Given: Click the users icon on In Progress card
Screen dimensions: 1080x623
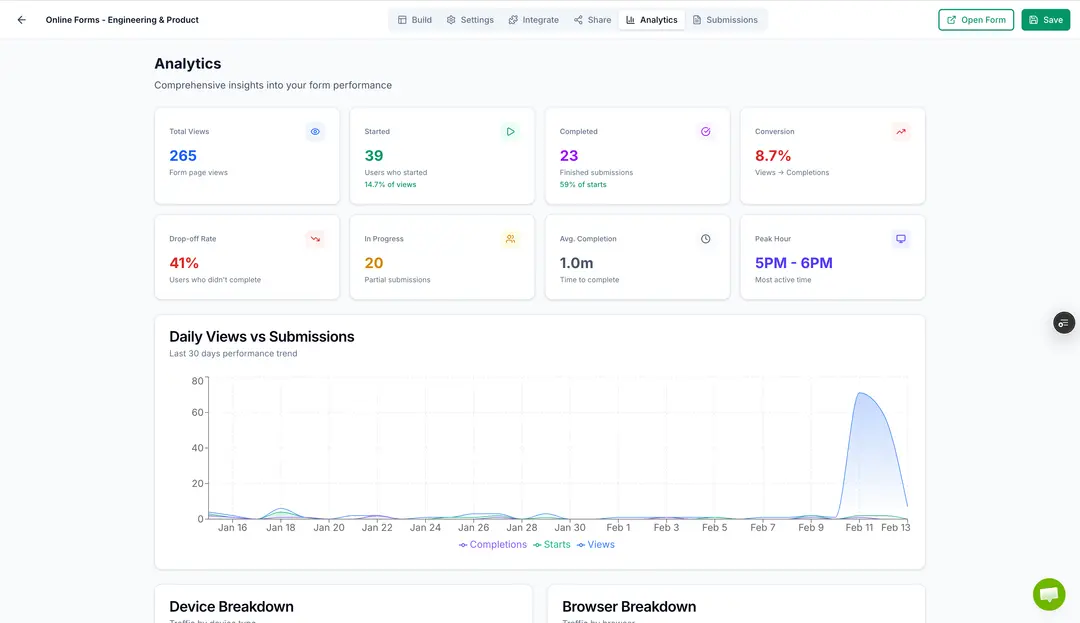Looking at the screenshot, I should coord(510,239).
